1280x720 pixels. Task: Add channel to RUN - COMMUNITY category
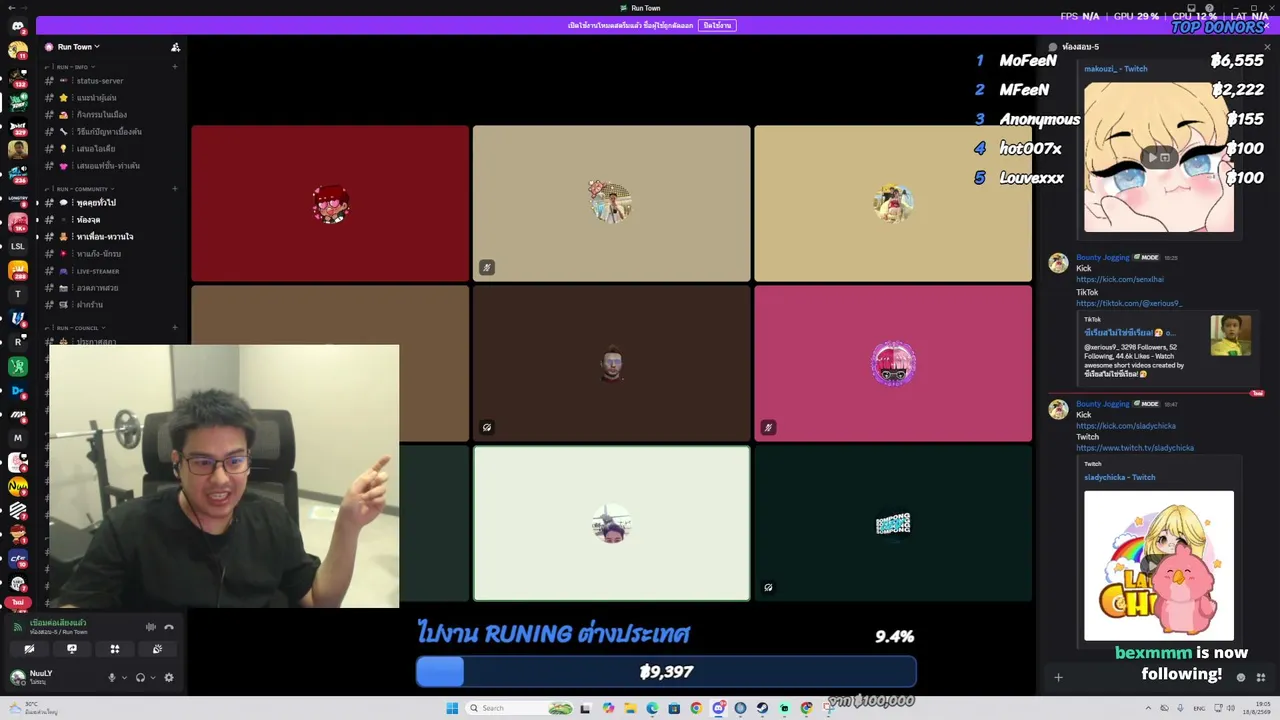[175, 189]
